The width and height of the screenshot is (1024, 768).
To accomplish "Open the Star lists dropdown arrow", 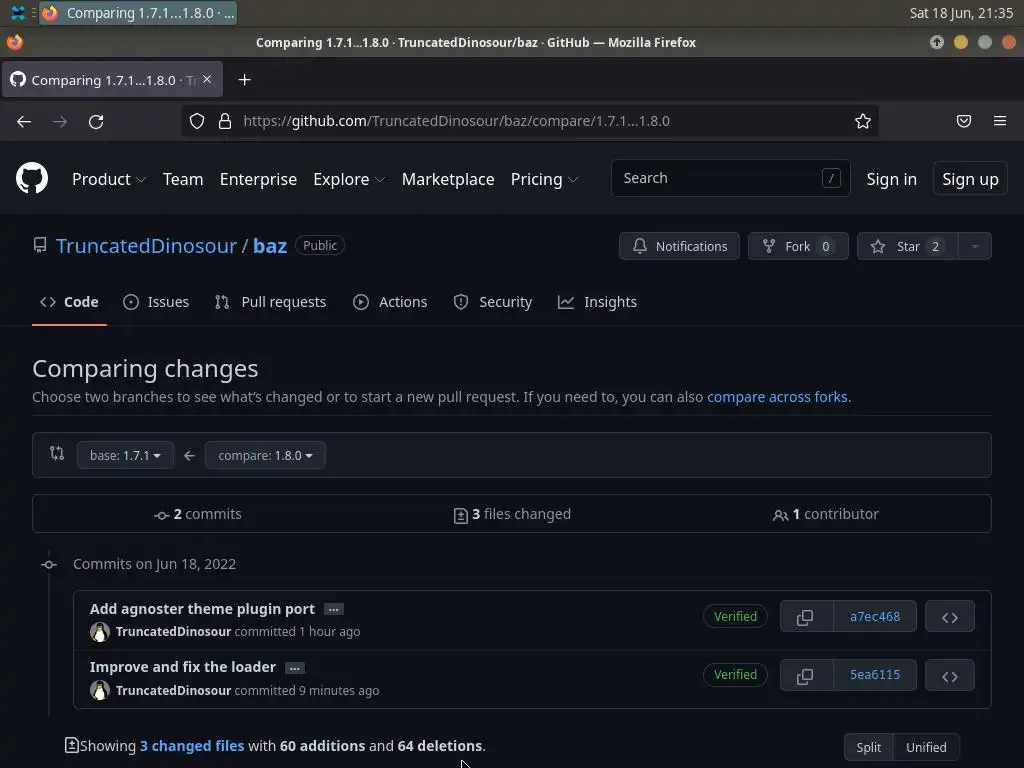I will [975, 246].
